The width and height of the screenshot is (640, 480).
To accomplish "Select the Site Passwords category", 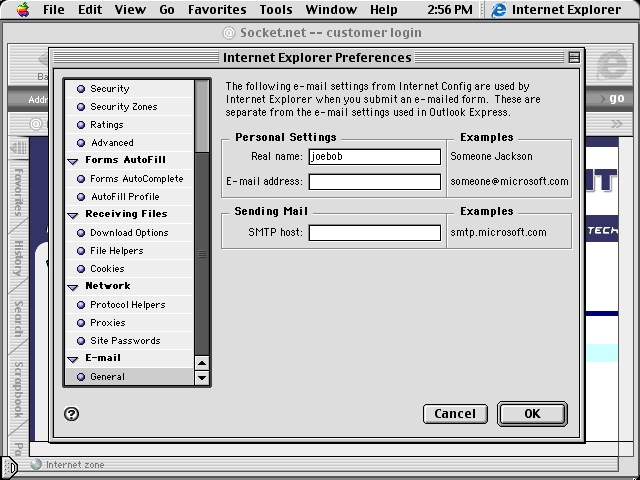I will [129, 340].
